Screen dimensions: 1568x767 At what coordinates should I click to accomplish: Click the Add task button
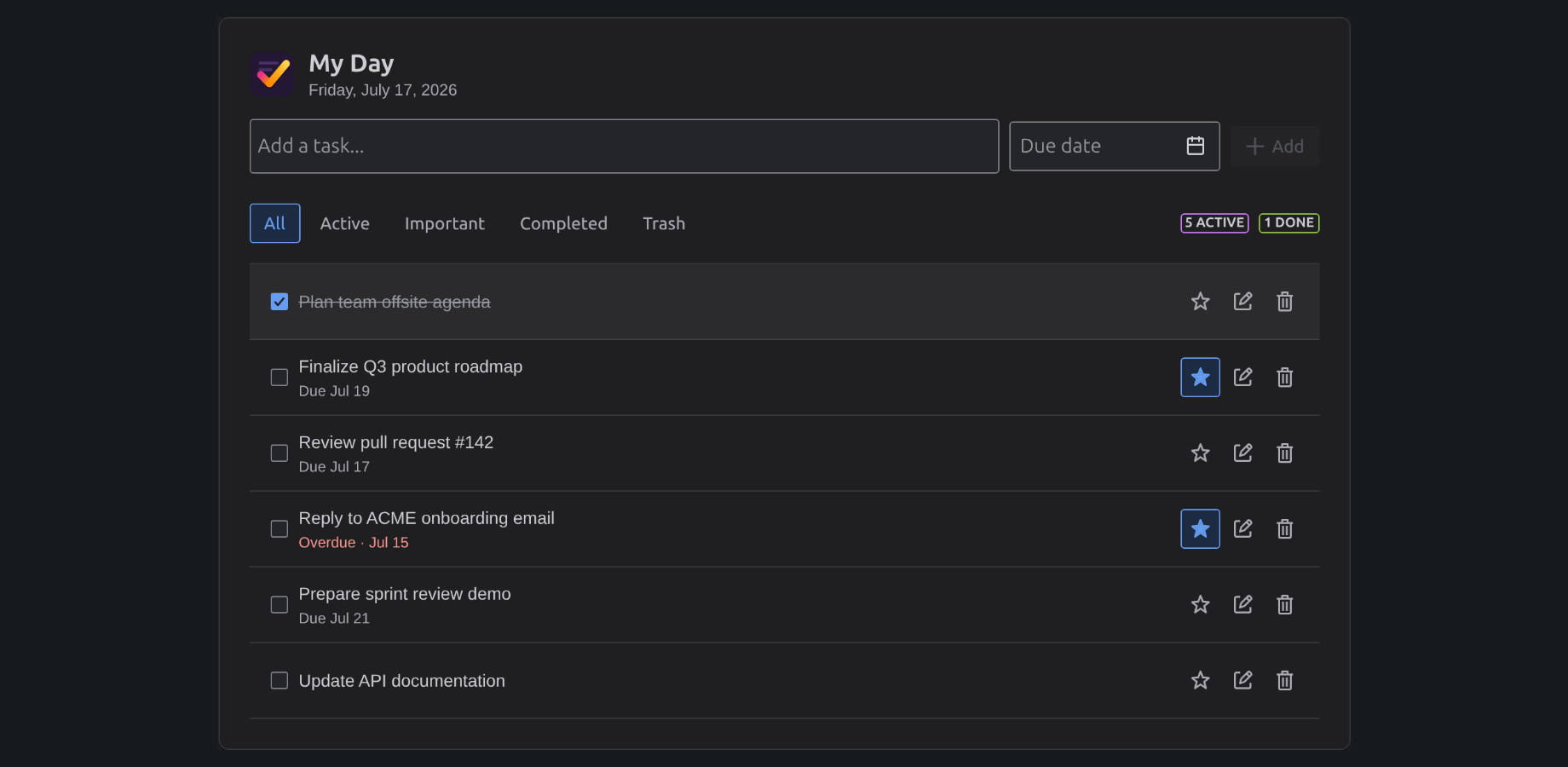[1275, 147]
